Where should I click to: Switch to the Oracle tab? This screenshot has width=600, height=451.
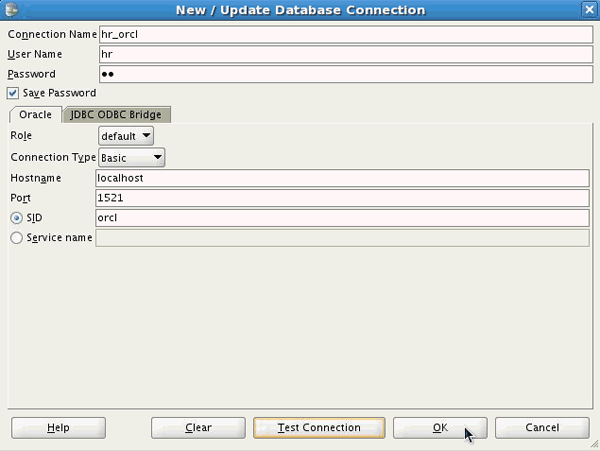(35, 115)
